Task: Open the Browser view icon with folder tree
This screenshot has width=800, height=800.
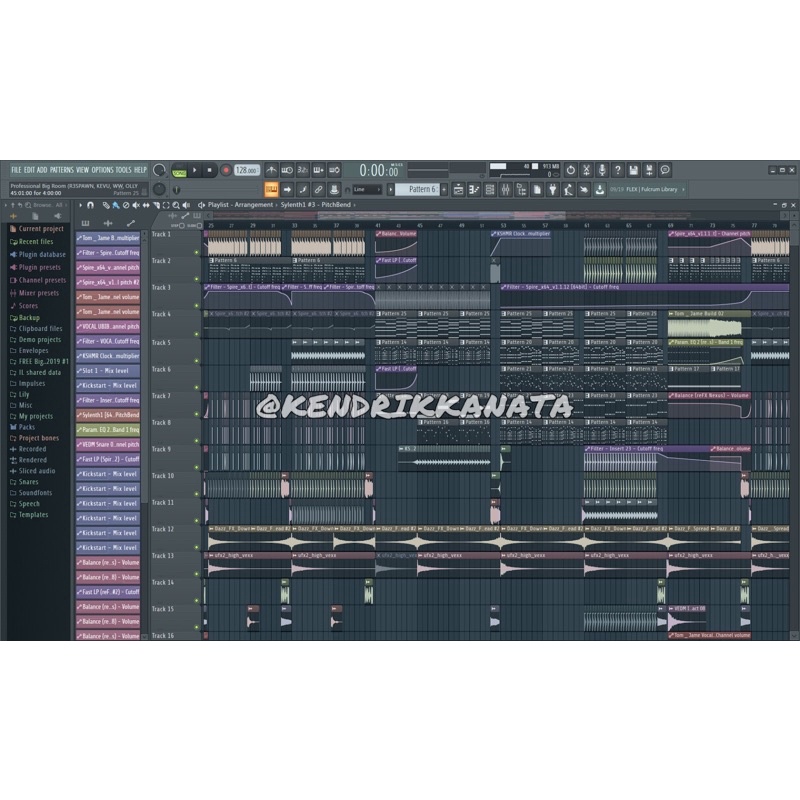Action: click(521, 190)
